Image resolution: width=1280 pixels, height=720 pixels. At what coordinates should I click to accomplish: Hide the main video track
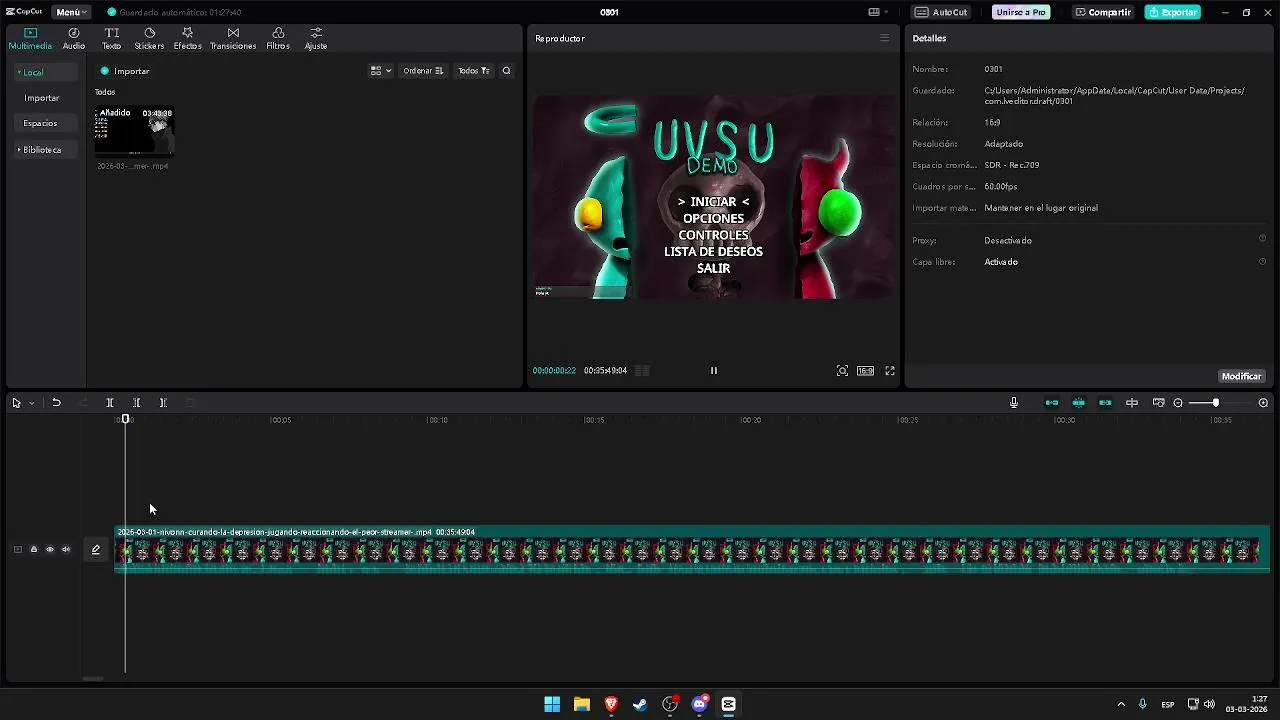coord(50,549)
